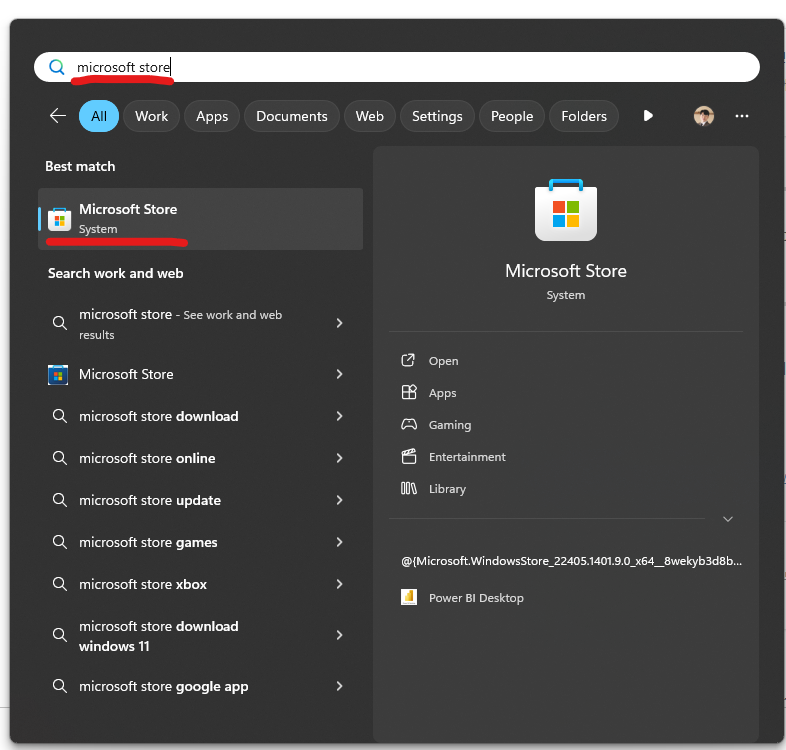The width and height of the screenshot is (786, 750).
Task: Switch to the Folders filter tab
Action: click(584, 116)
